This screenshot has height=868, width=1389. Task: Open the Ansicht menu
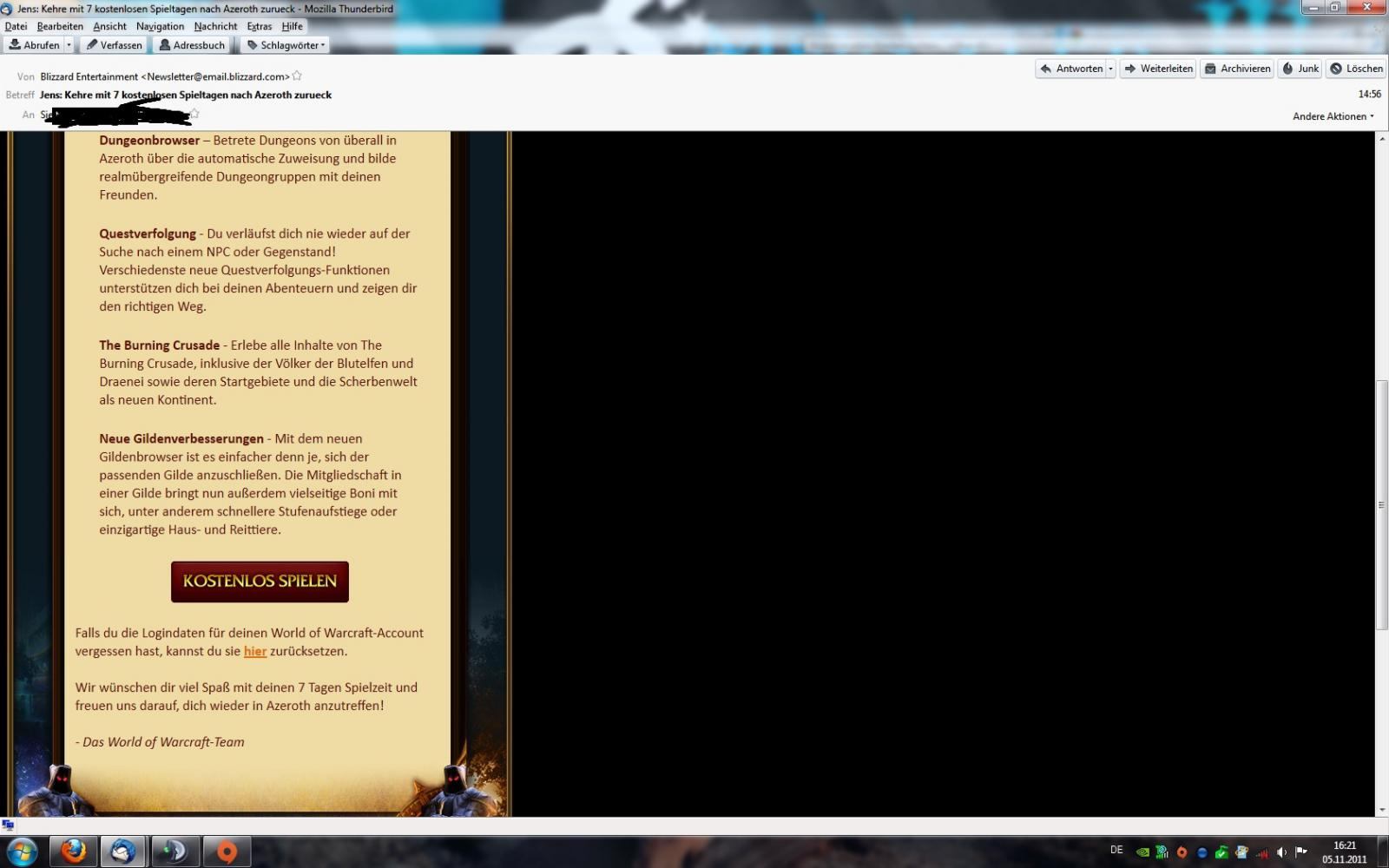click(109, 26)
